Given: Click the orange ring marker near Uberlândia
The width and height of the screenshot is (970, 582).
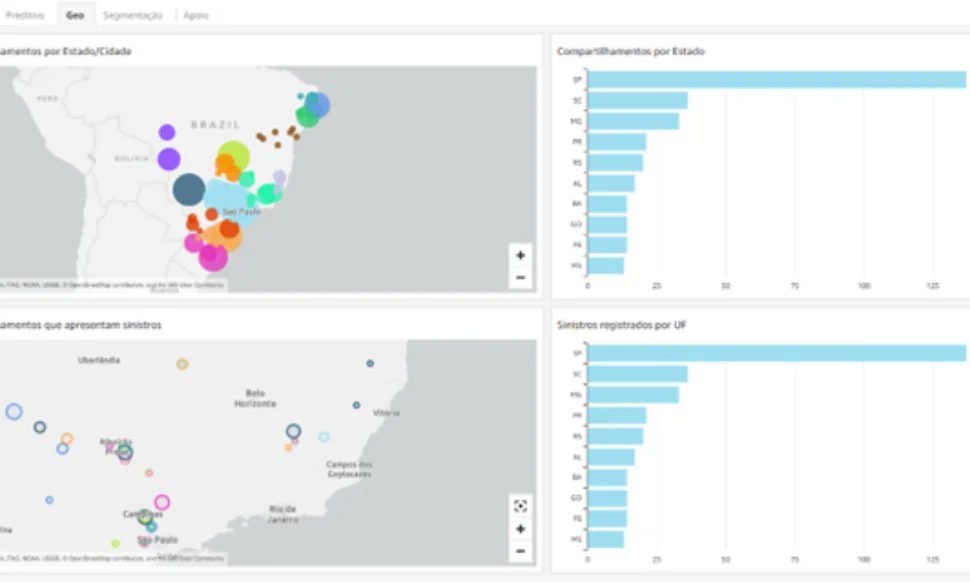Looking at the screenshot, I should click(182, 364).
